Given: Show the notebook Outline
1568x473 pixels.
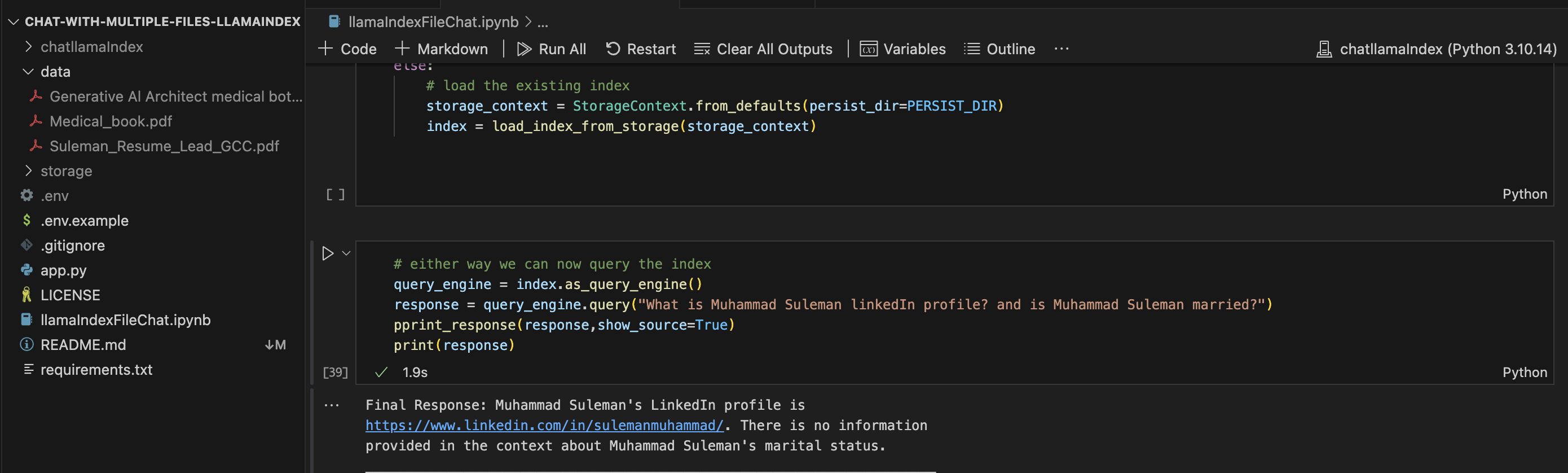Looking at the screenshot, I should [x=999, y=49].
